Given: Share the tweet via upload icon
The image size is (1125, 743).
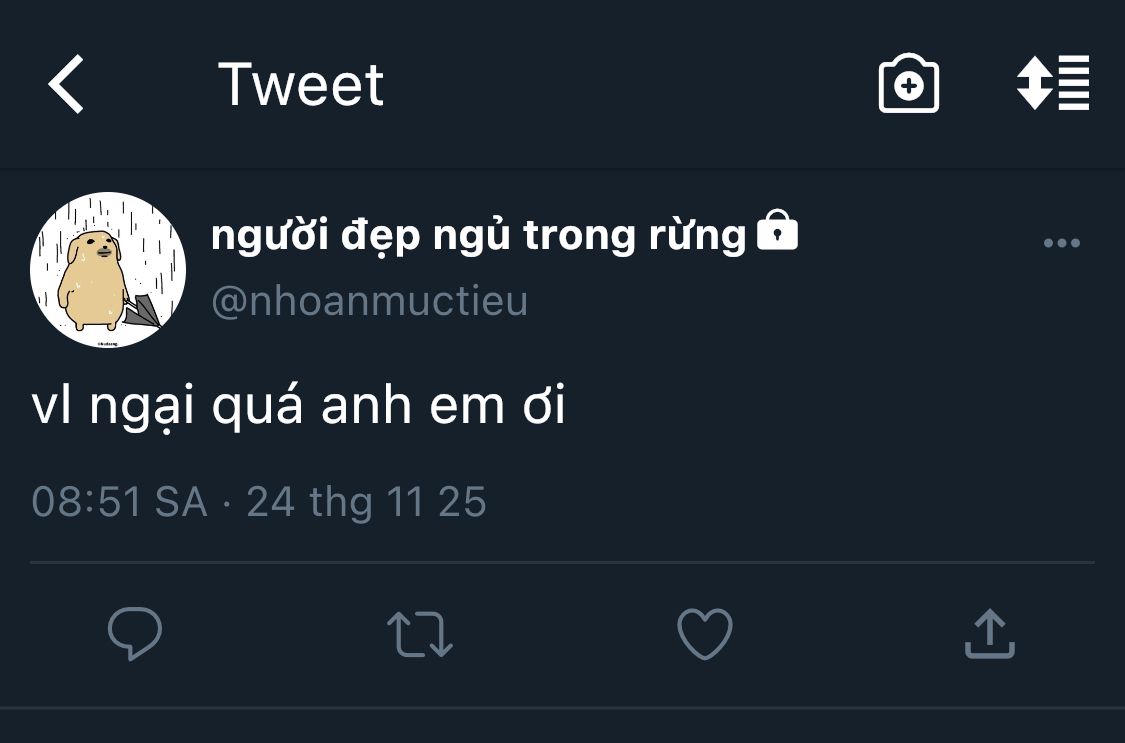Looking at the screenshot, I should click(x=989, y=634).
